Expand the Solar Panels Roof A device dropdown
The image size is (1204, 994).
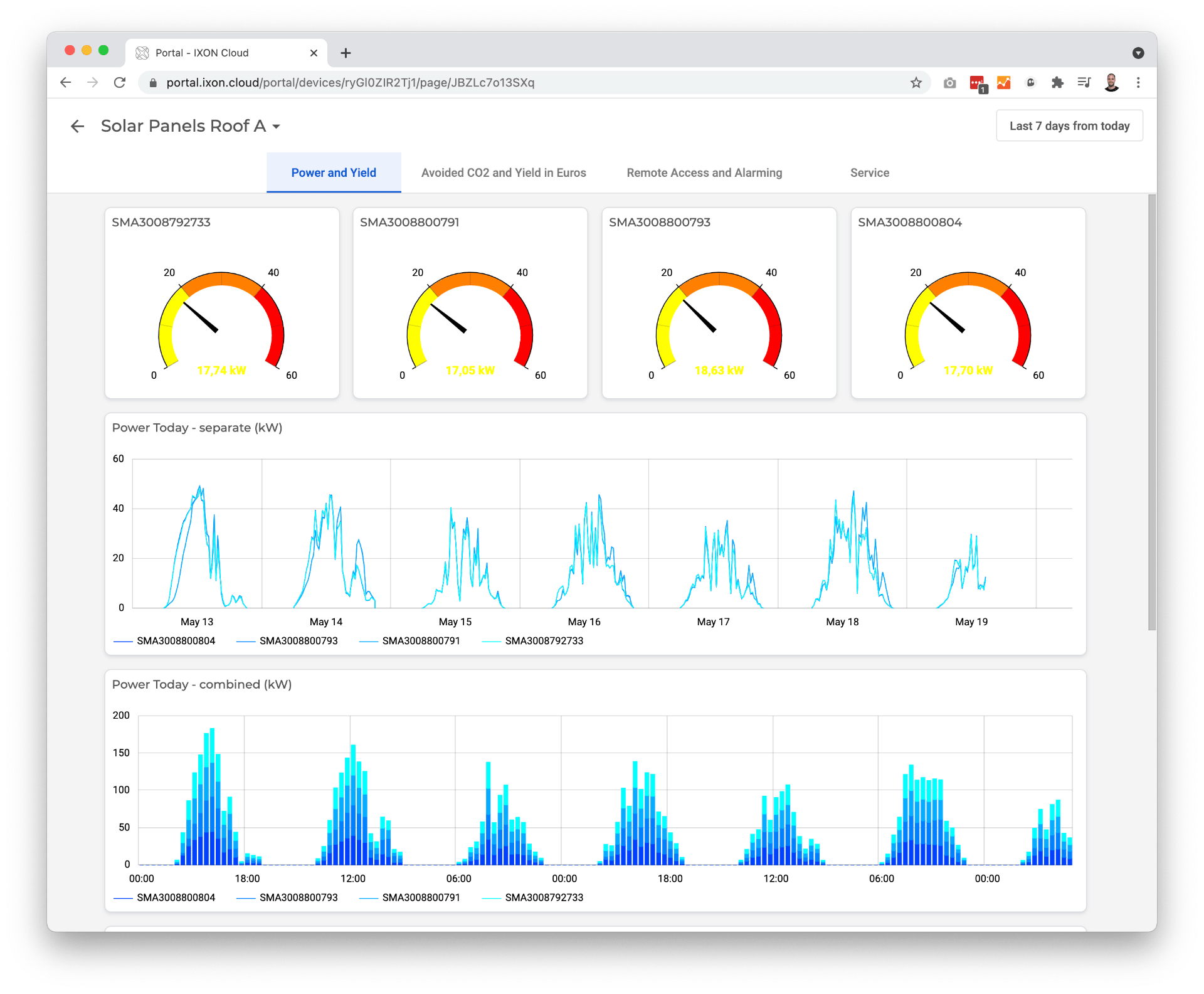coord(277,126)
